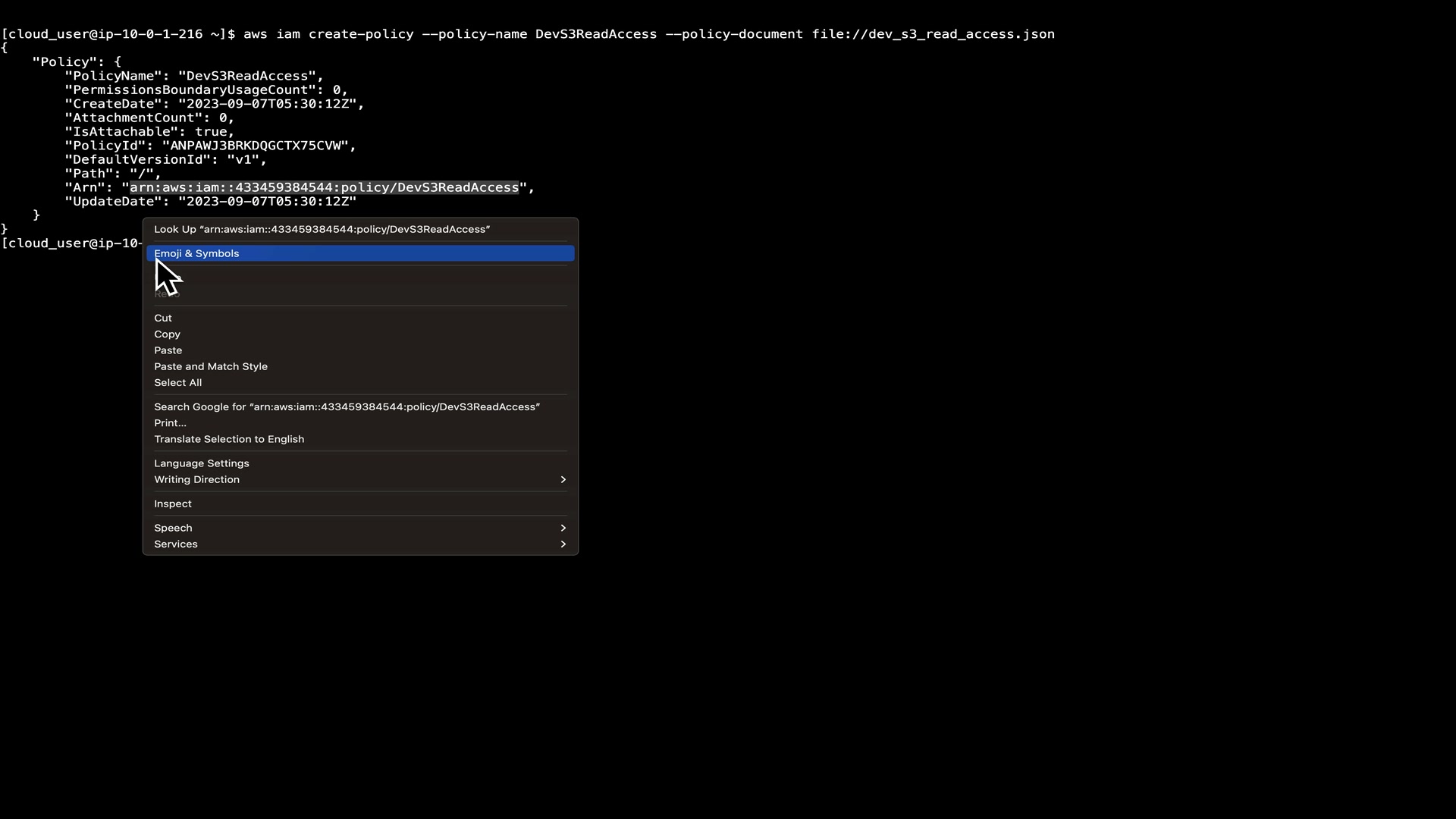Expand the Services submenu chevron
The width and height of the screenshot is (1456, 819).
pos(563,544)
